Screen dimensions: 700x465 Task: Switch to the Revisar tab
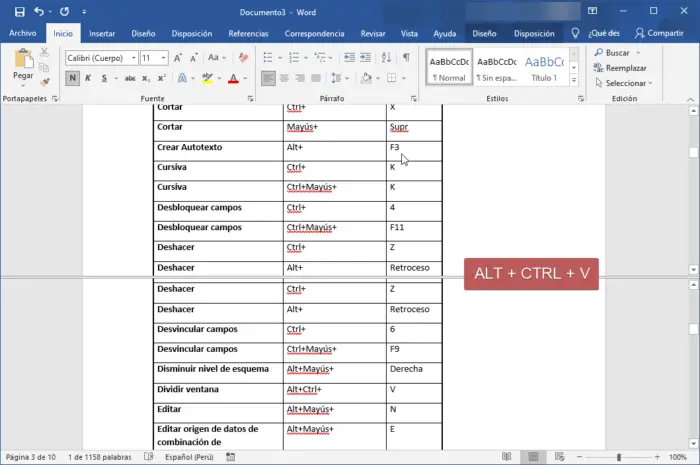[x=373, y=33]
